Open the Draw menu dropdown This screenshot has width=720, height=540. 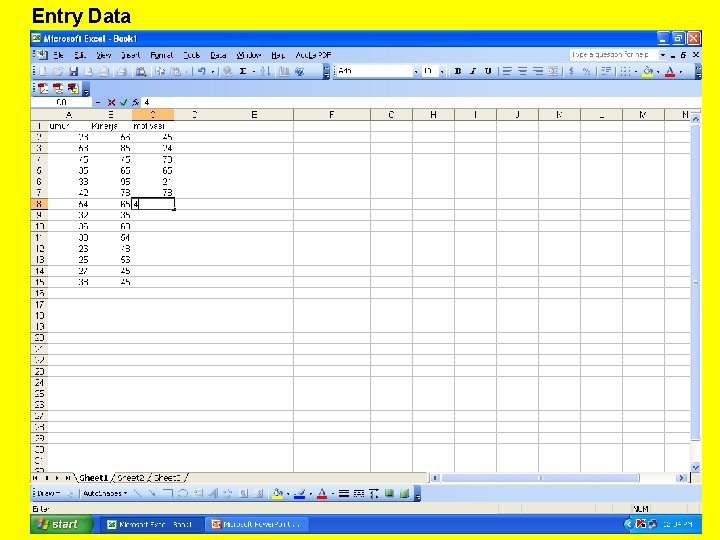click(x=49, y=494)
